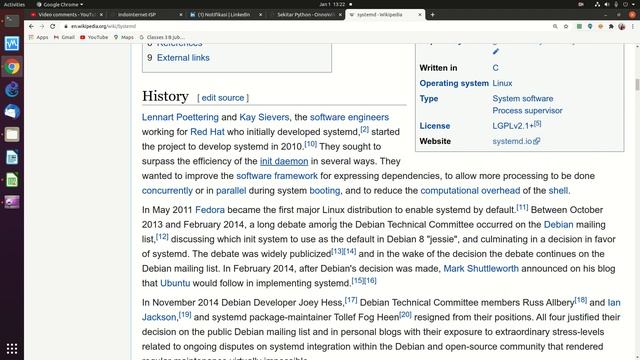
Task: Show all applications grid
Action: 12,348
